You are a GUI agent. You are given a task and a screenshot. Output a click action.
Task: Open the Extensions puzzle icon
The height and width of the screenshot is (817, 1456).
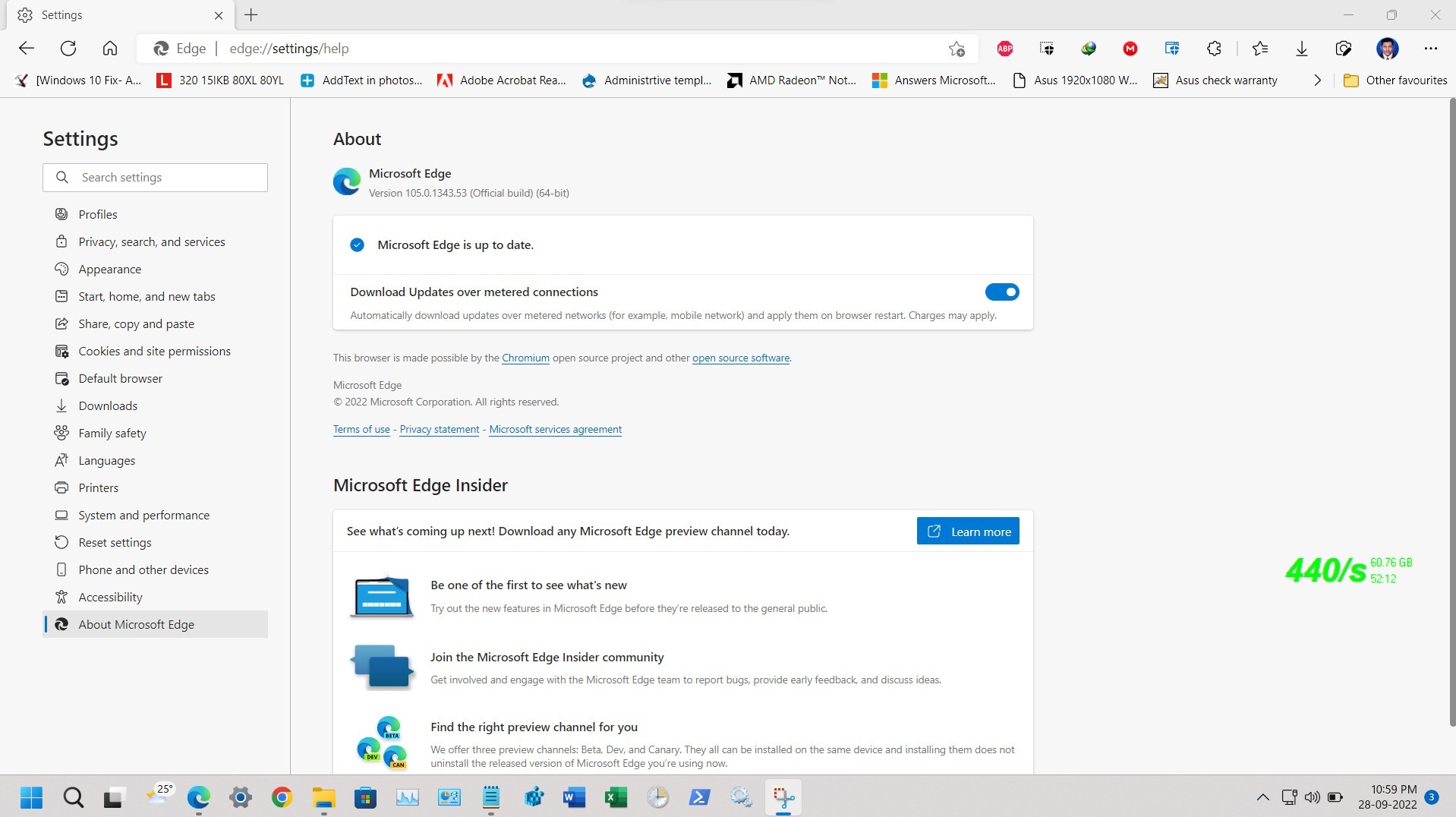pos(1214,49)
